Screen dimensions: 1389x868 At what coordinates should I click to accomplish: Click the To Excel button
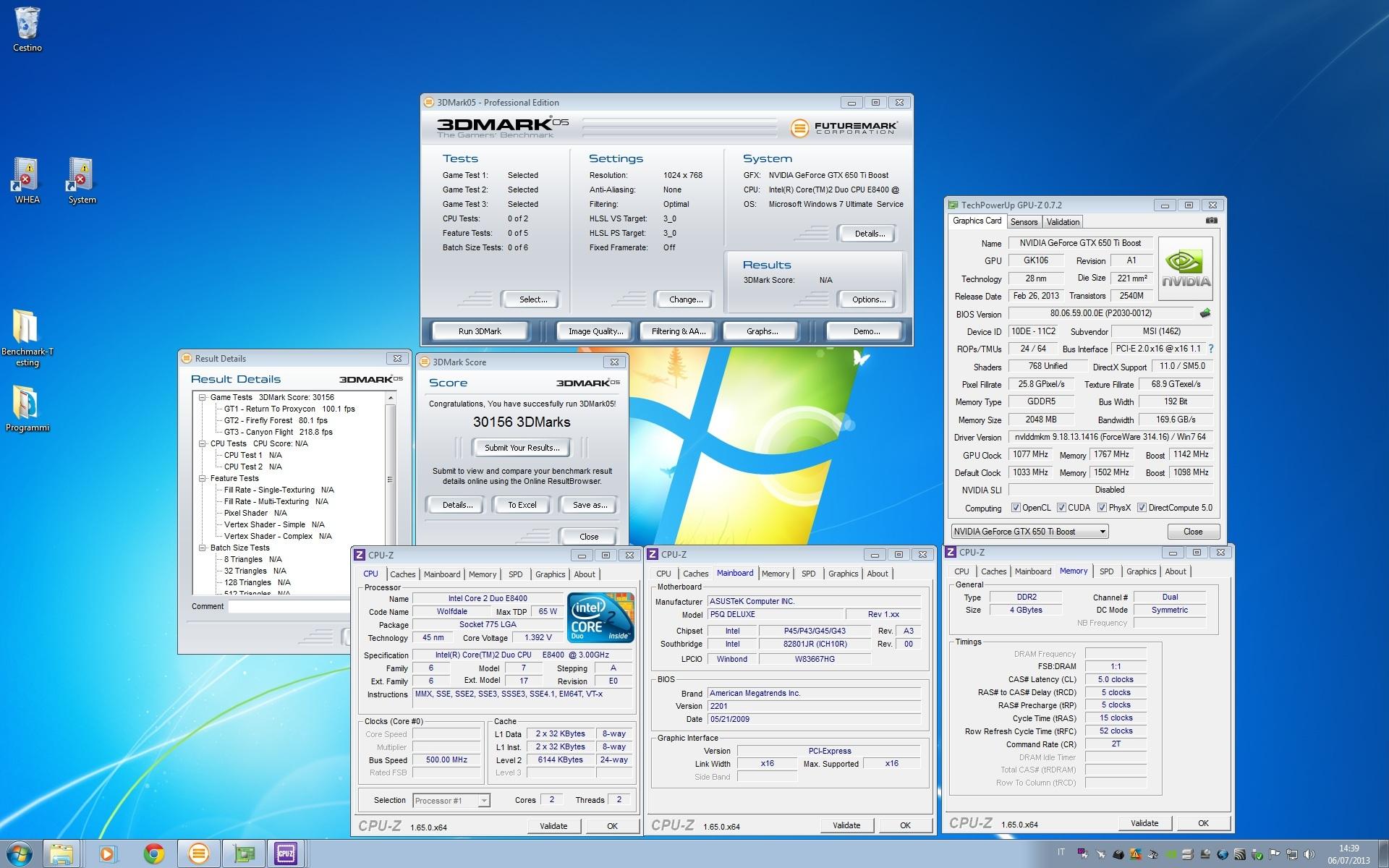coord(522,505)
